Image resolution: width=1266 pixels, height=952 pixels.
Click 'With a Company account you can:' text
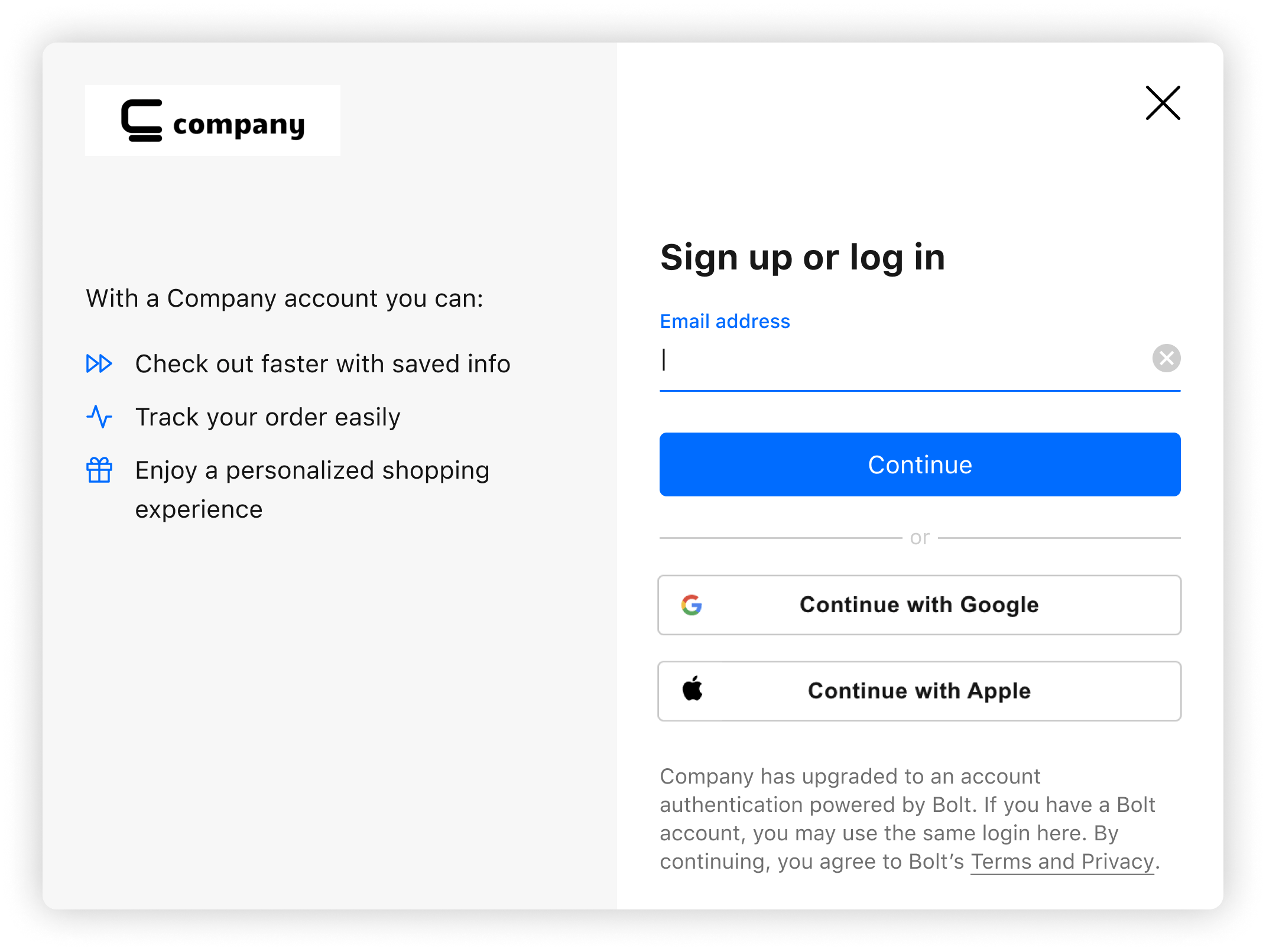point(285,298)
